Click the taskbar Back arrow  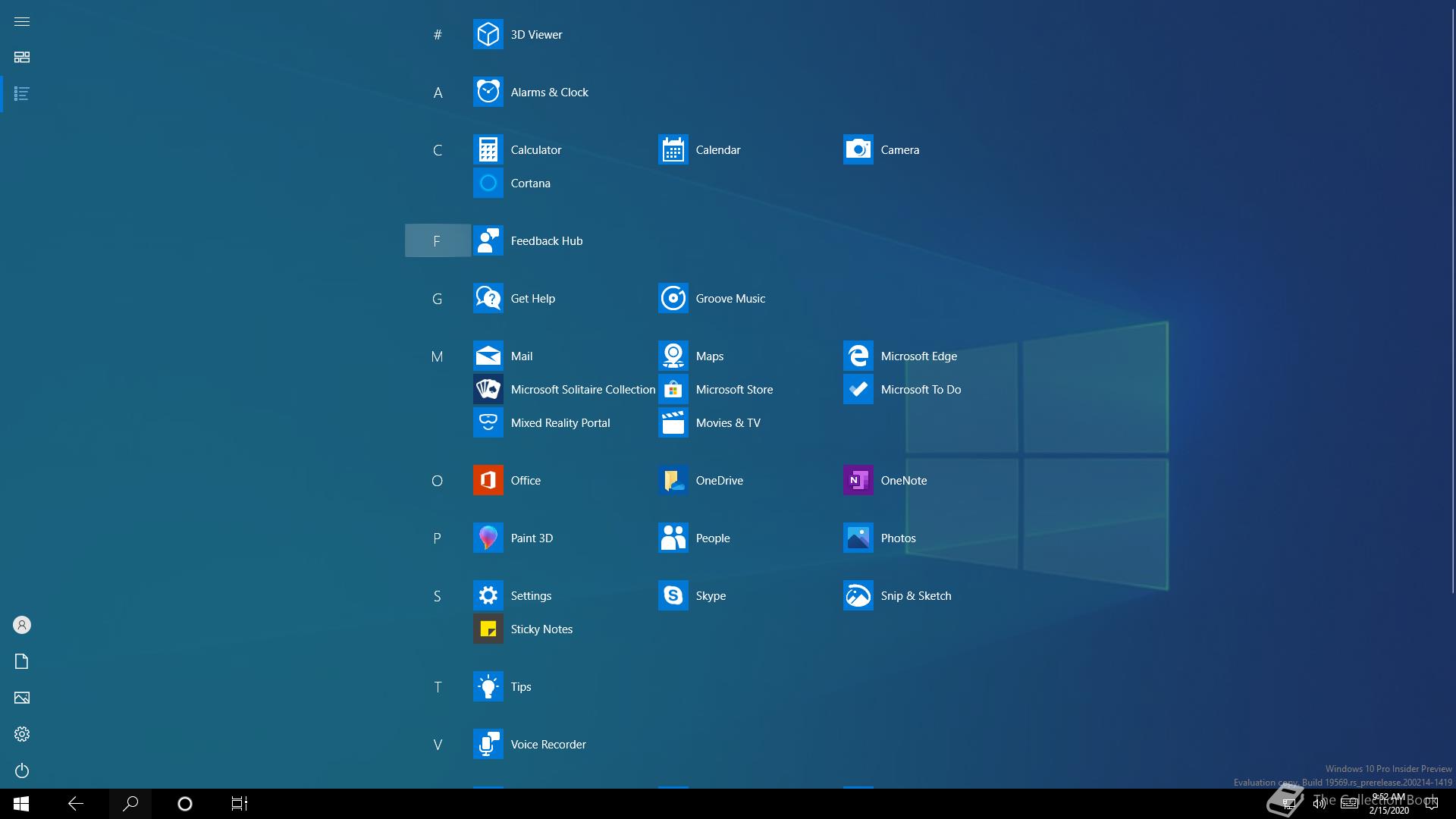click(76, 804)
